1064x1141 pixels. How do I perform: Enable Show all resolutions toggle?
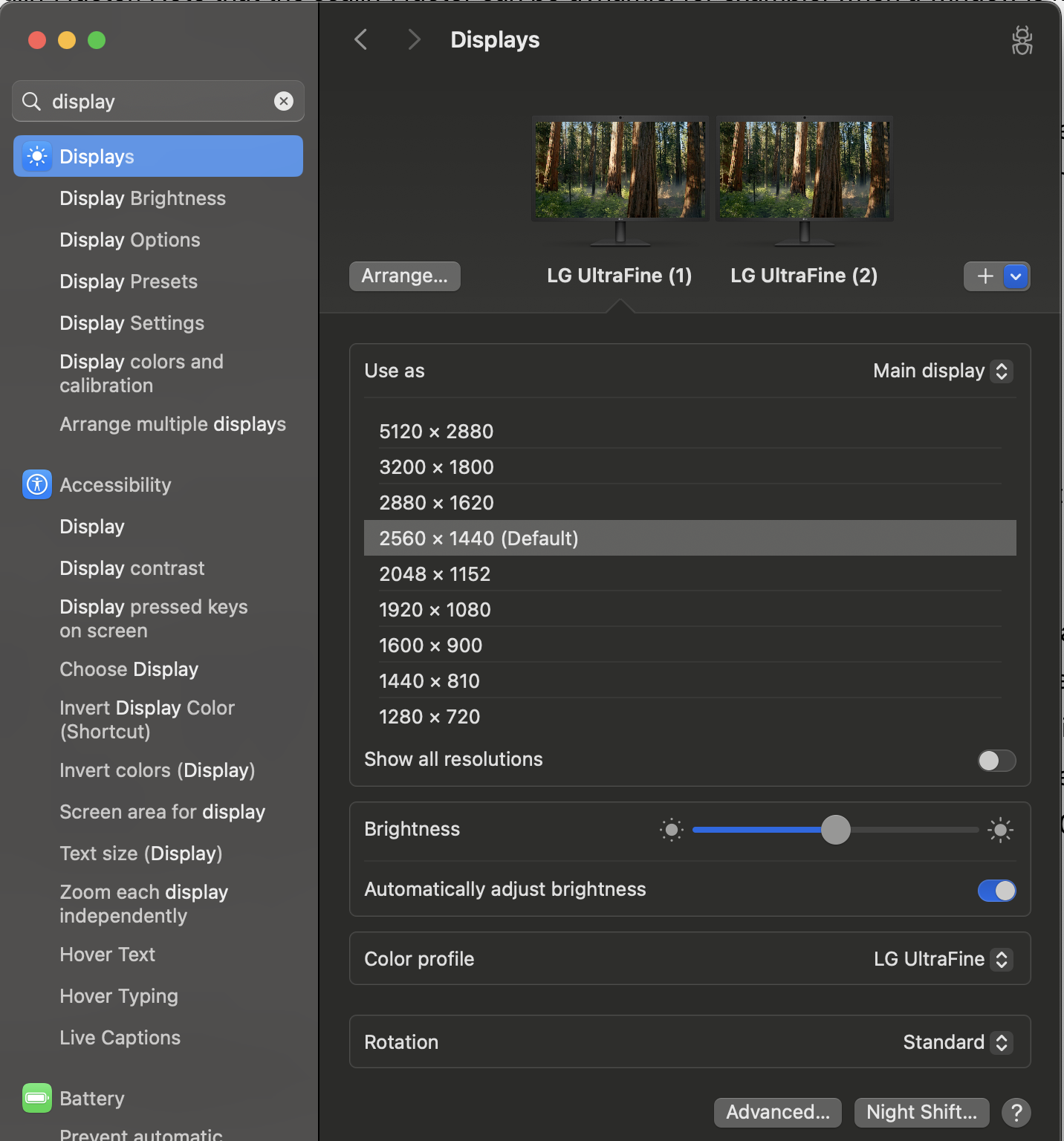996,760
